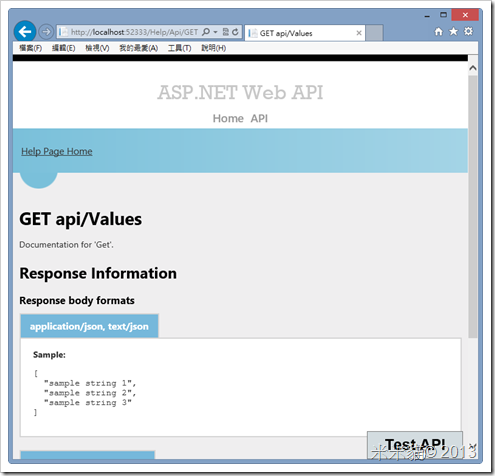Click the "Documentation for 'Get'." text

point(66,245)
